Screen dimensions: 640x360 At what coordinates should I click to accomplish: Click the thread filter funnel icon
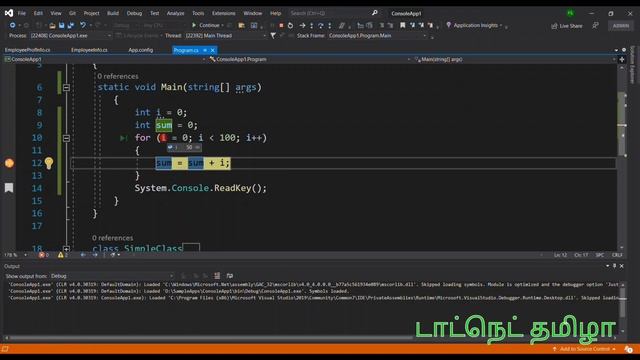tap(273, 36)
